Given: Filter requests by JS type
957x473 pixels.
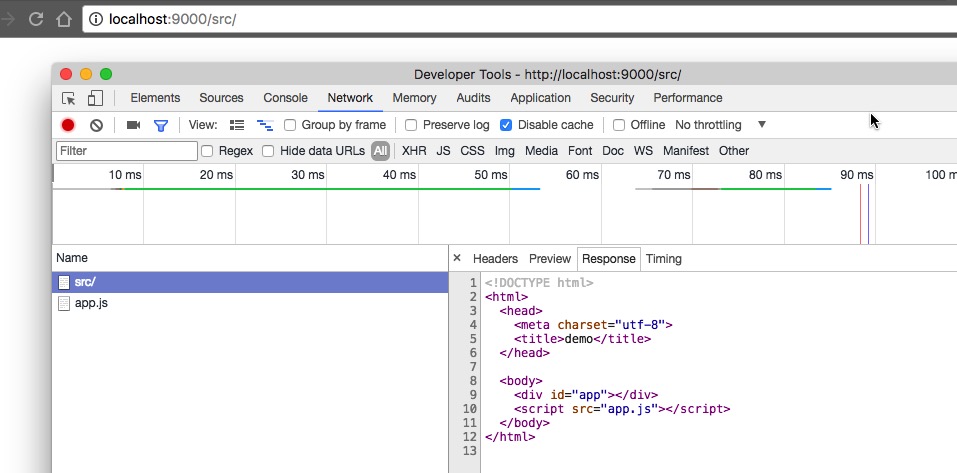Looking at the screenshot, I should (443, 151).
